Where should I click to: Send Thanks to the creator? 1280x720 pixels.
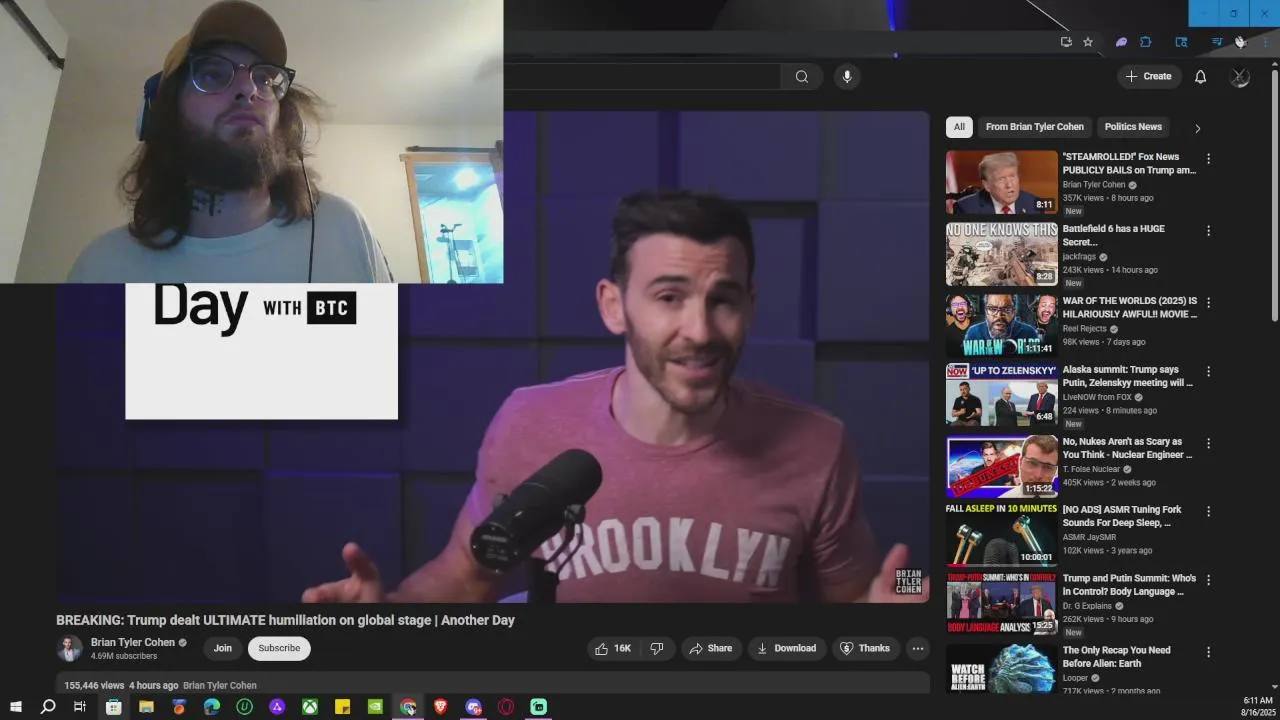(865, 648)
